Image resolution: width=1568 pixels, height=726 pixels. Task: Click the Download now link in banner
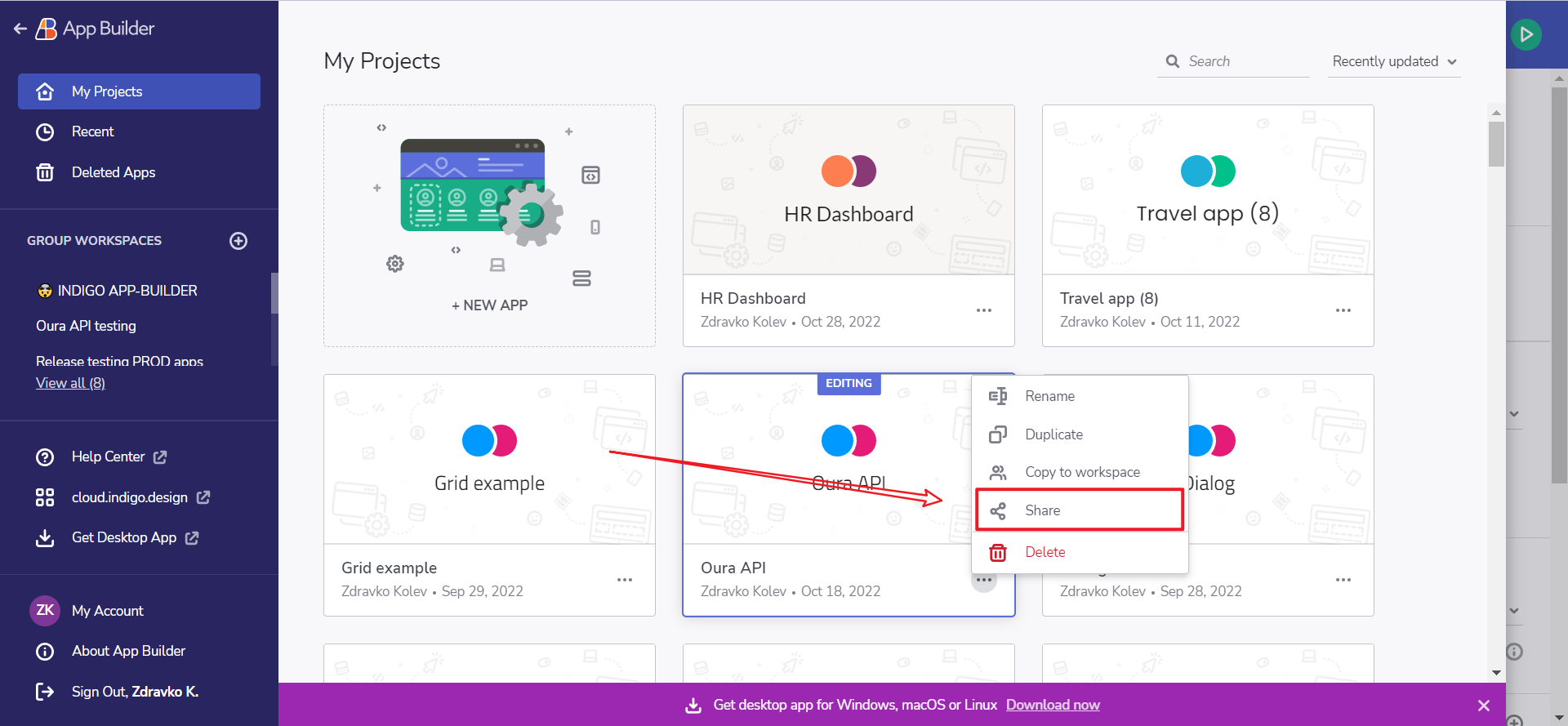pos(1052,705)
